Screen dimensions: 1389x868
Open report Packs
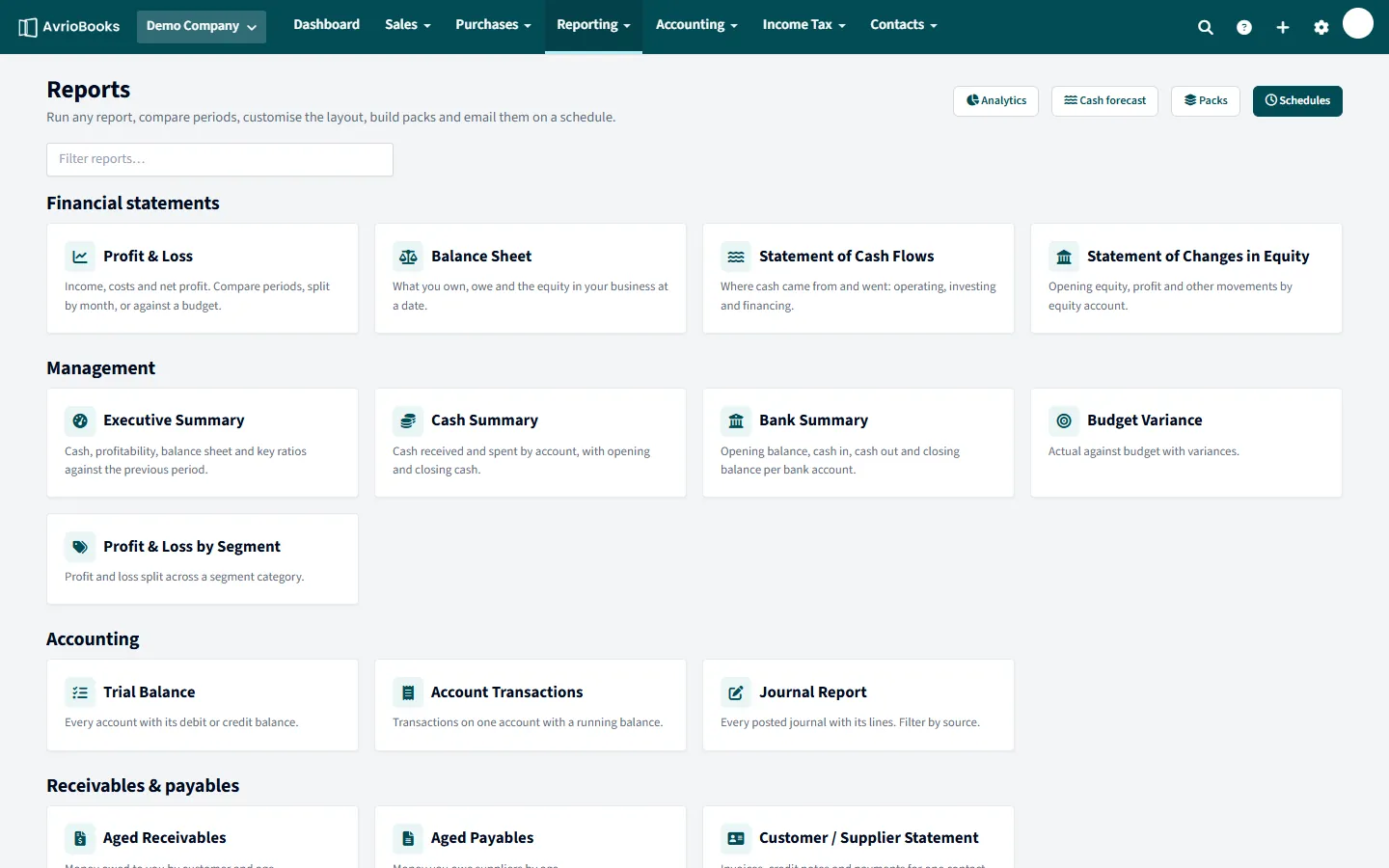[1206, 101]
